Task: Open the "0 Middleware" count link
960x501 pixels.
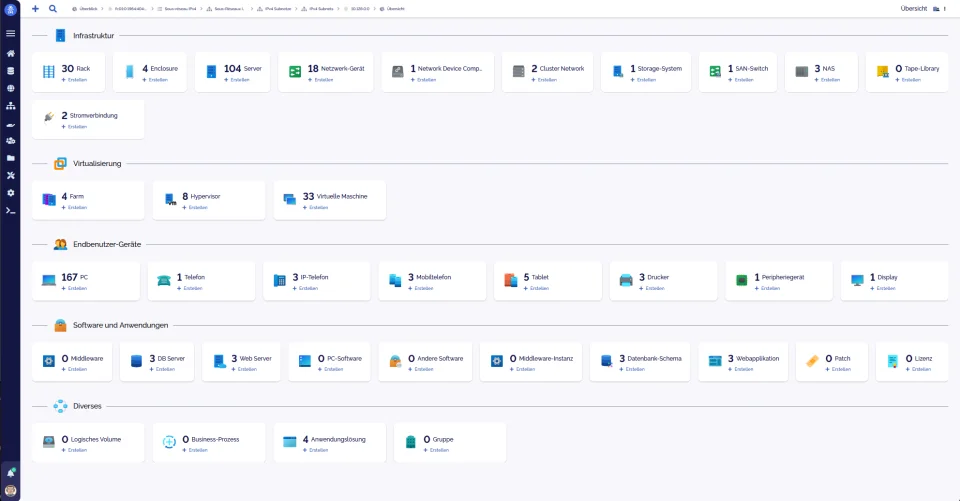Action: (x=83, y=358)
